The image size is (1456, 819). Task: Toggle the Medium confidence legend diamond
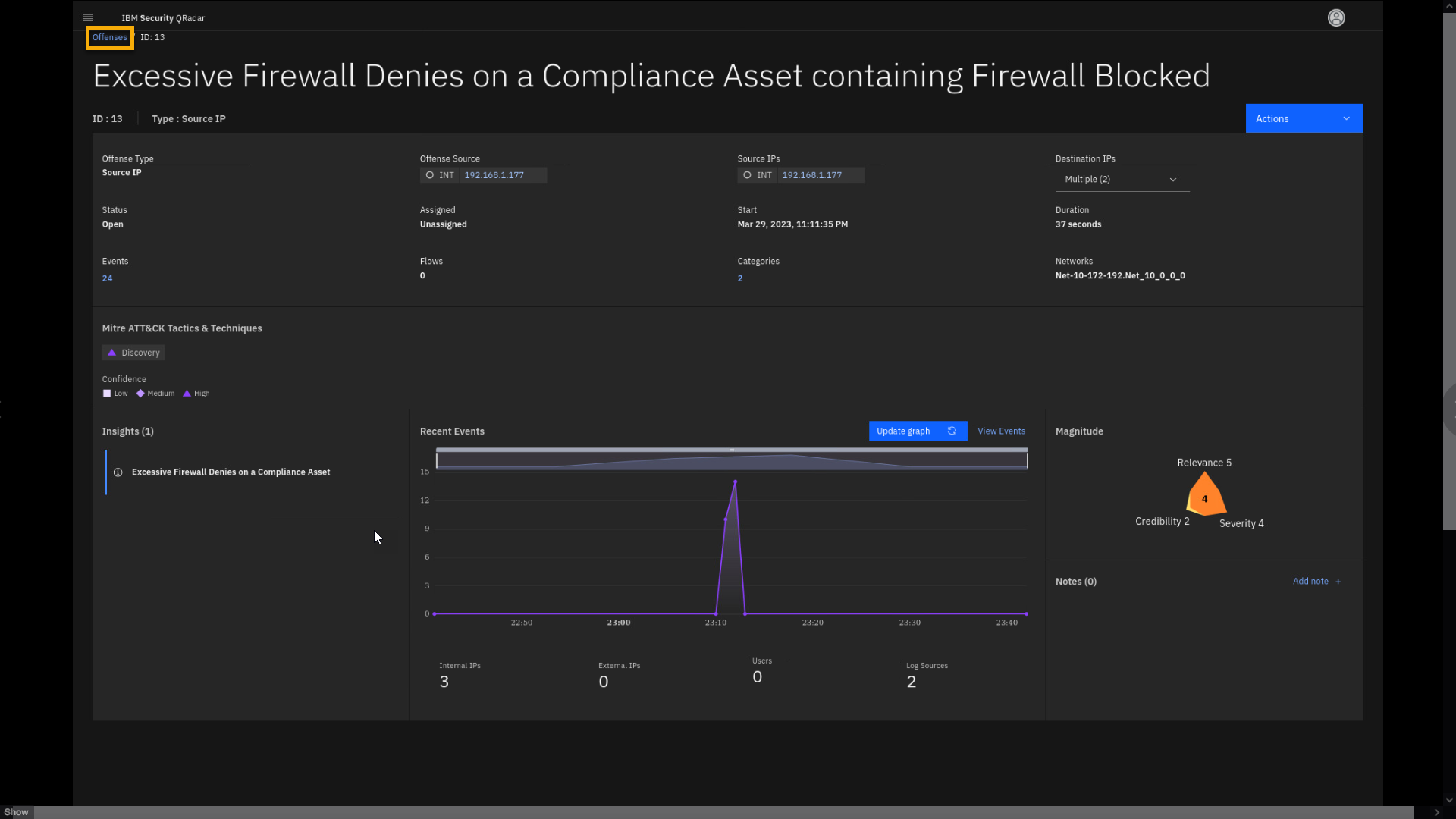point(140,394)
